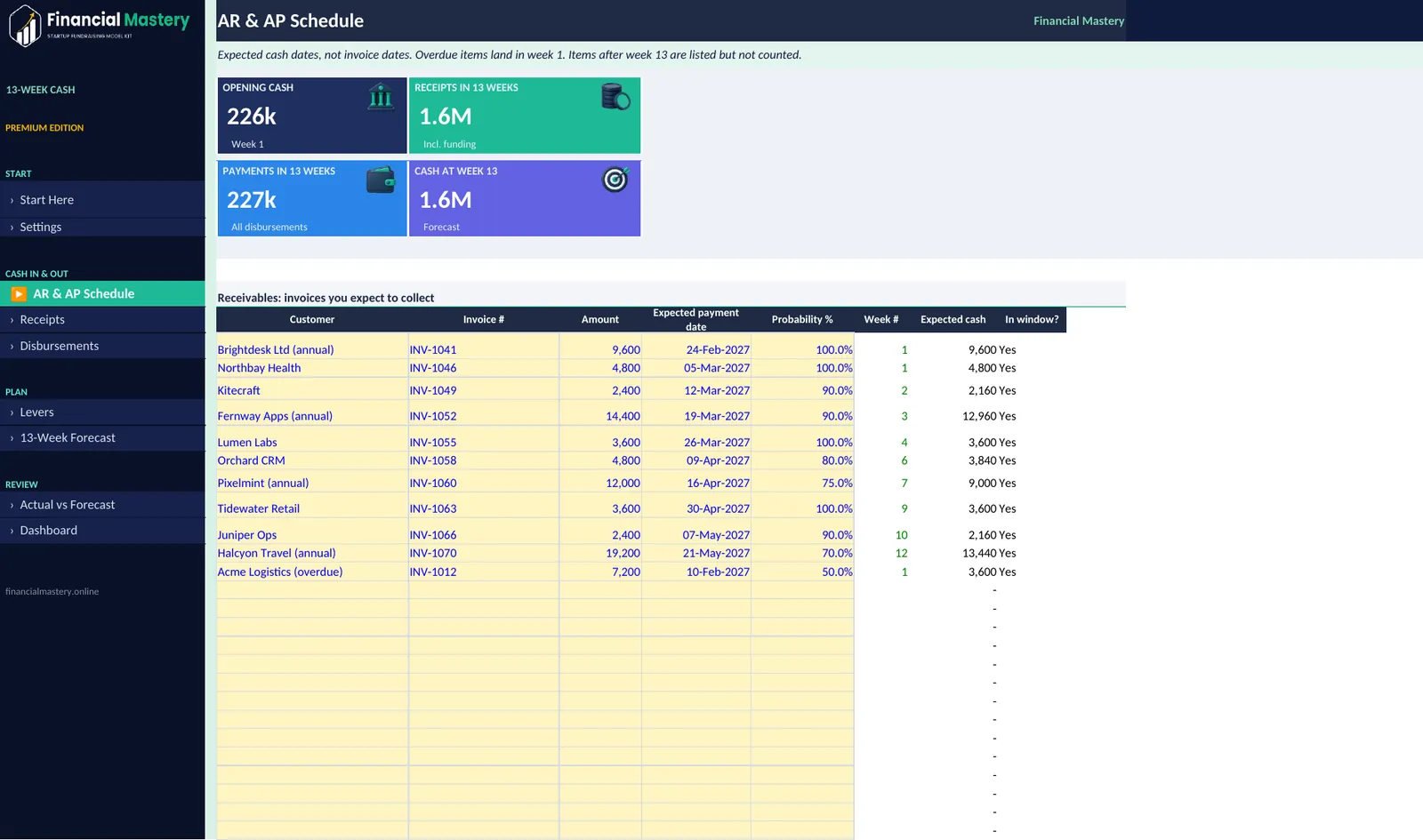Go to the Settings sheet

pyautogui.click(x=102, y=227)
